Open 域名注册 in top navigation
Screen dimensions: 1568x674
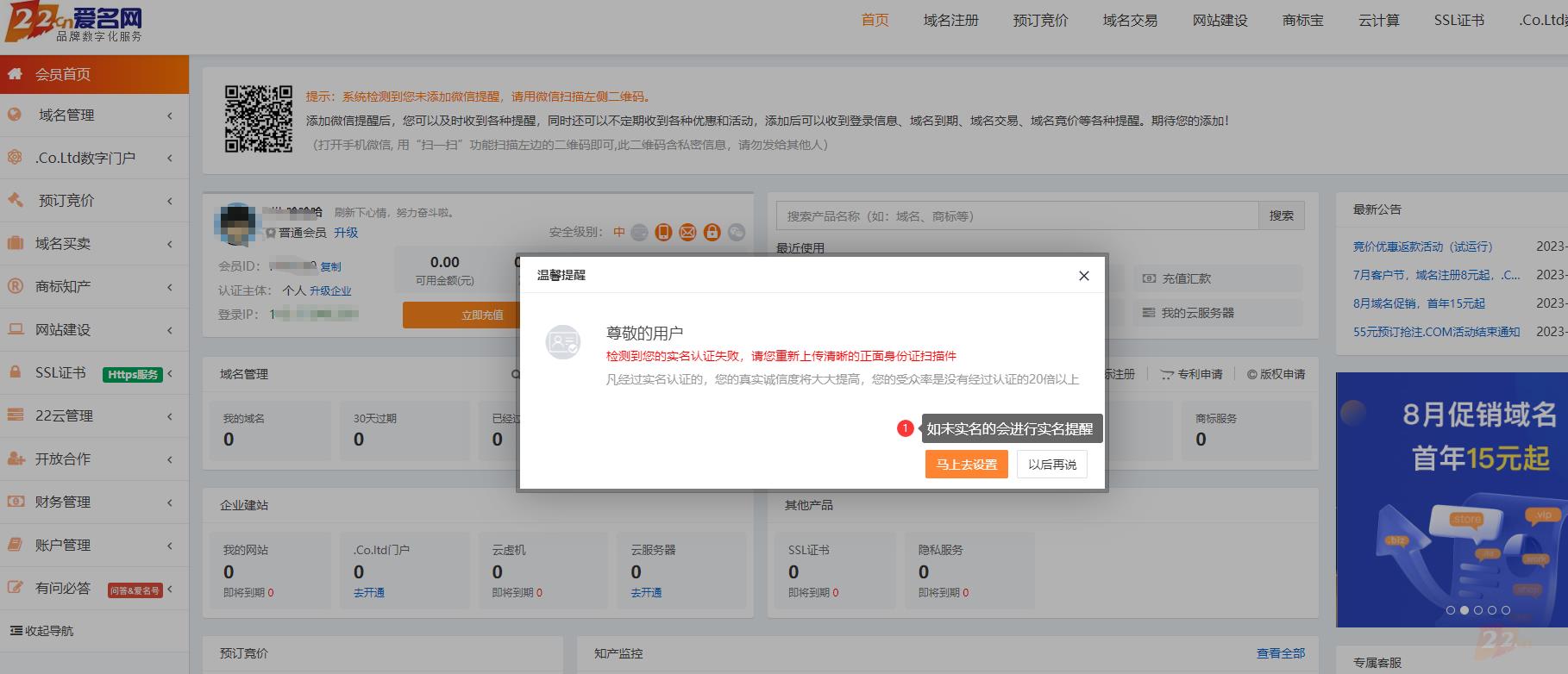(950, 21)
